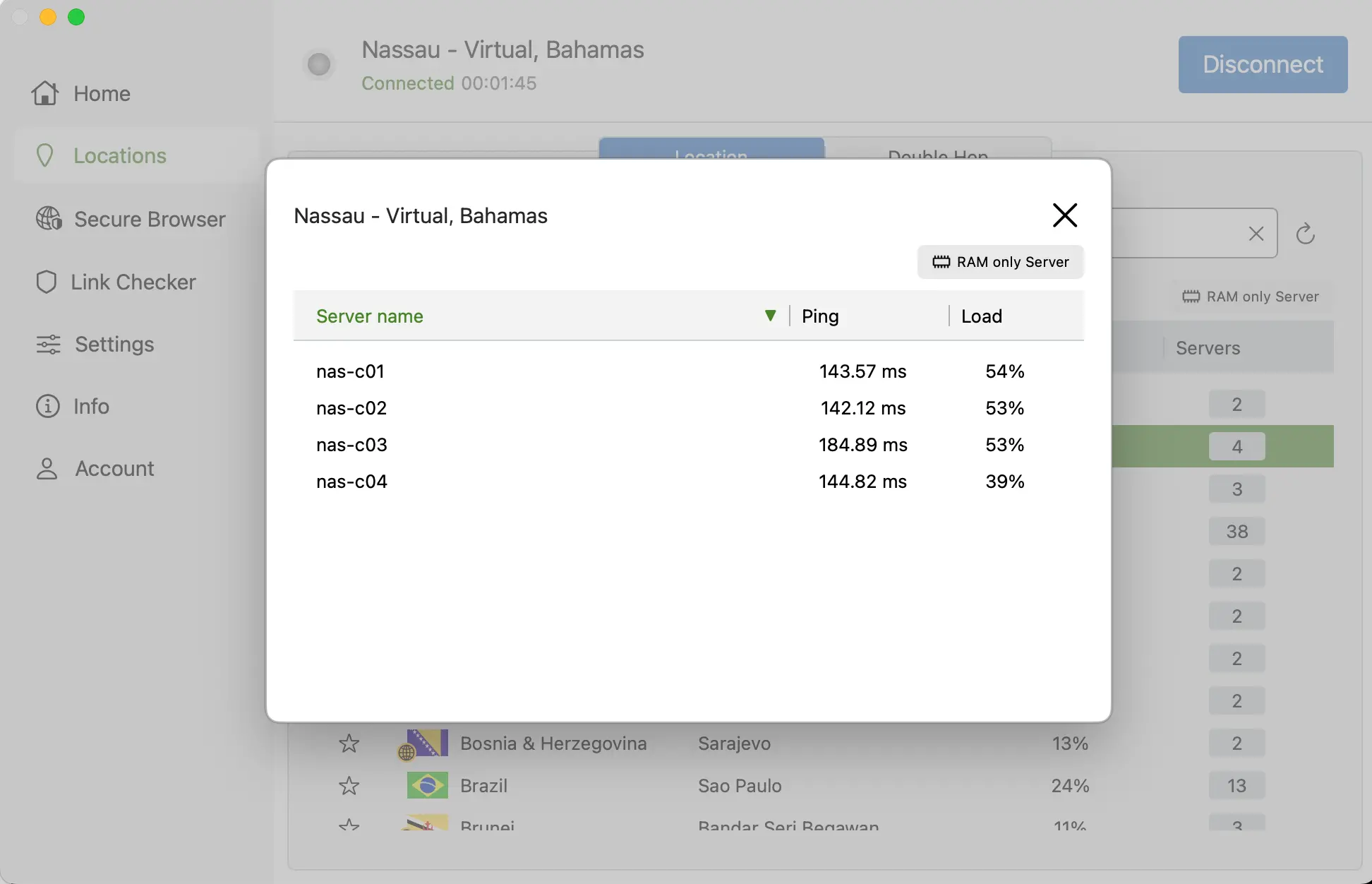Star Brunei as a favorite
Screen dimensions: 1372x884
coord(349,825)
